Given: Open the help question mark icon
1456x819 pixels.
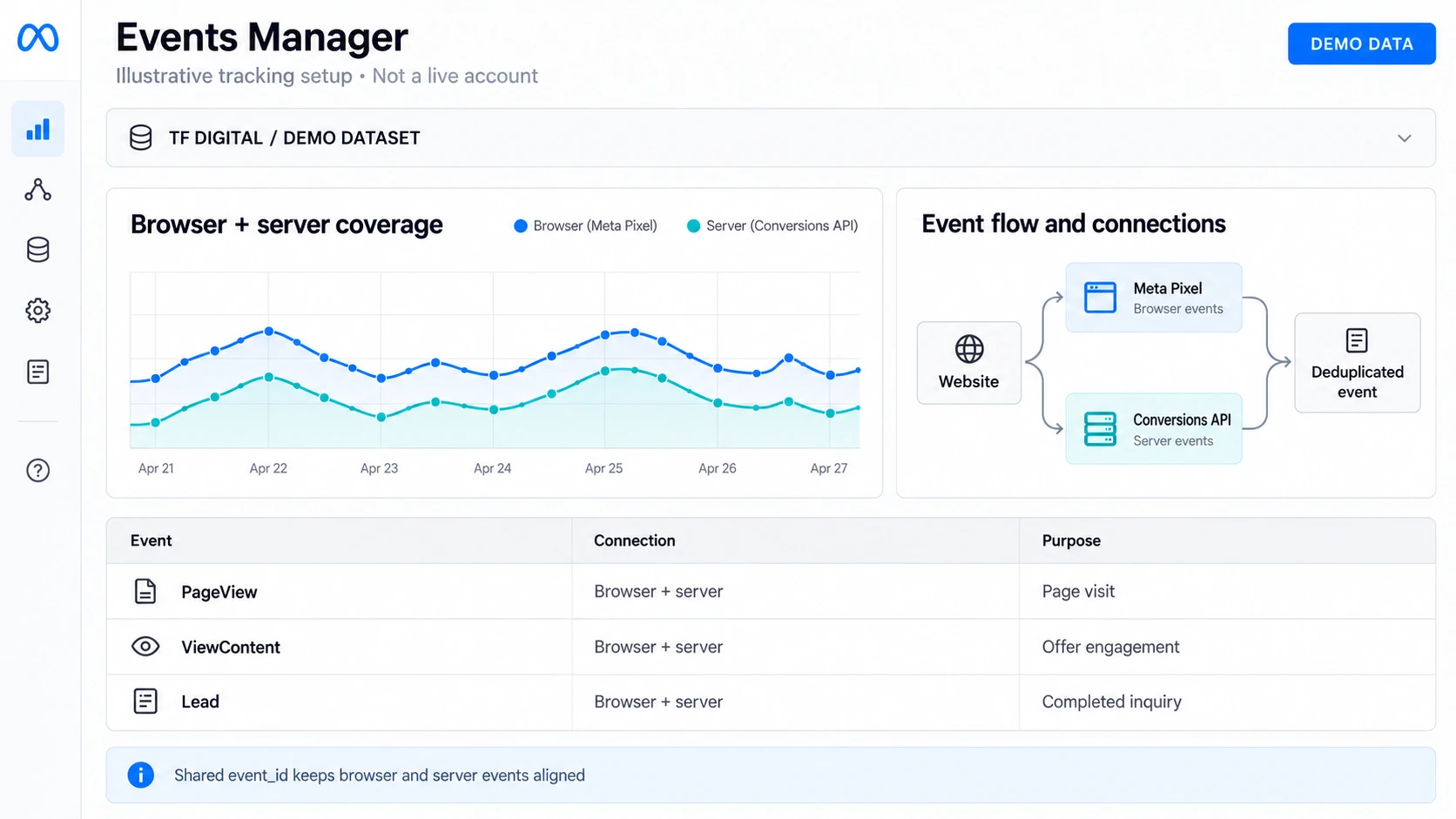Looking at the screenshot, I should coord(38,471).
